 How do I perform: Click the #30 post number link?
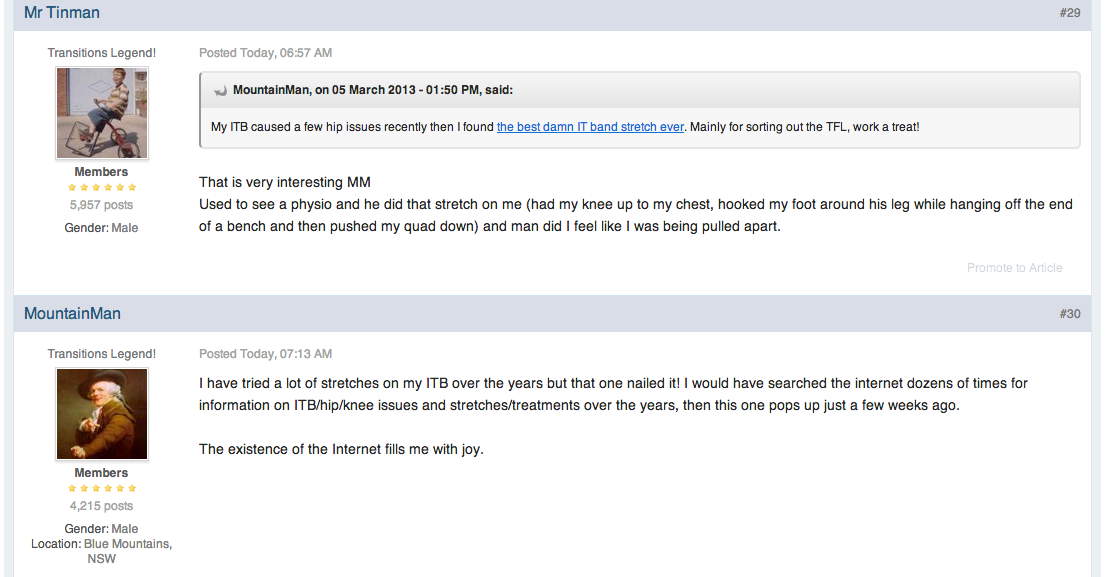(x=1069, y=314)
